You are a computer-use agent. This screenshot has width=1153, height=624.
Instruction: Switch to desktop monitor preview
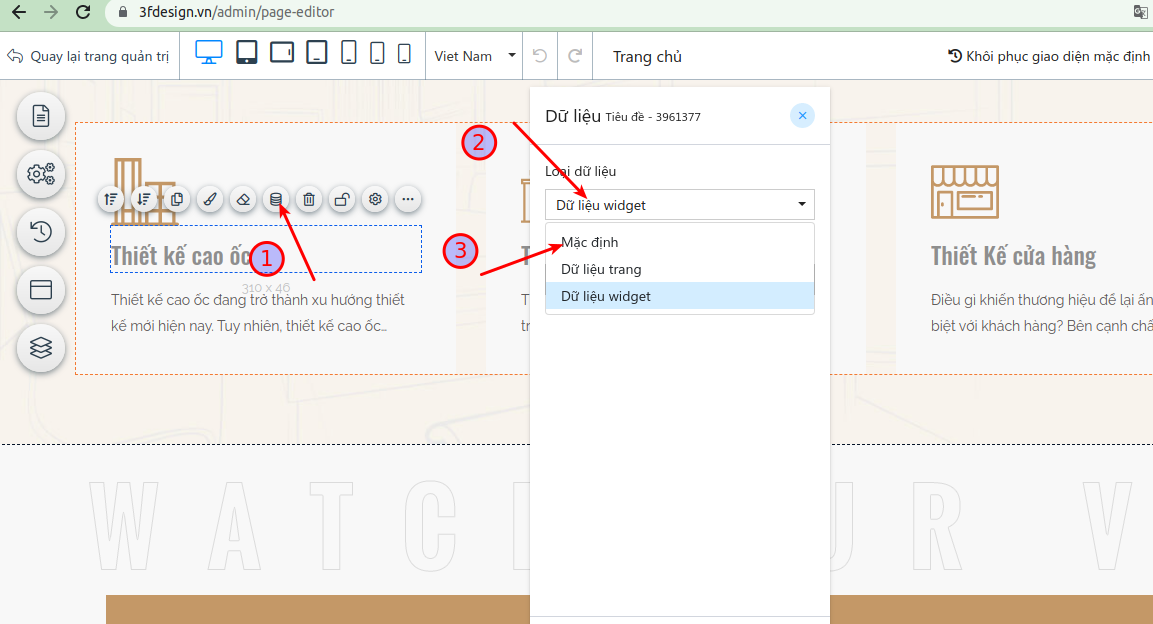[x=209, y=53]
